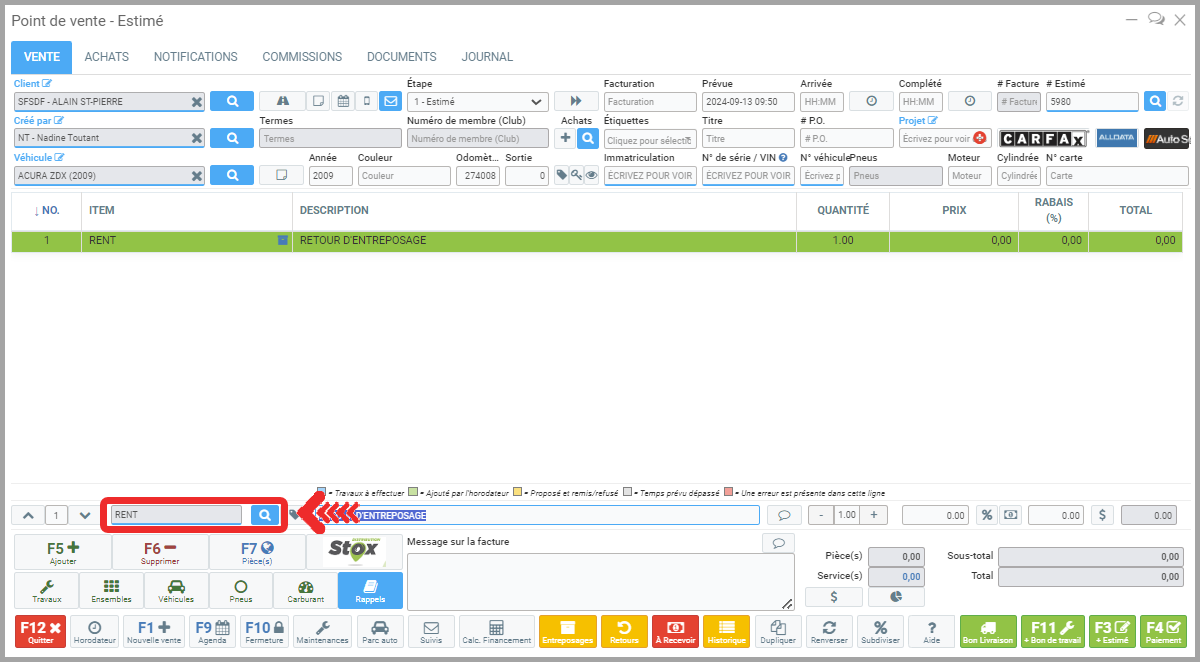The width and height of the screenshot is (1200, 662).
Task: Open the Entreposages storage button
Action: [567, 631]
